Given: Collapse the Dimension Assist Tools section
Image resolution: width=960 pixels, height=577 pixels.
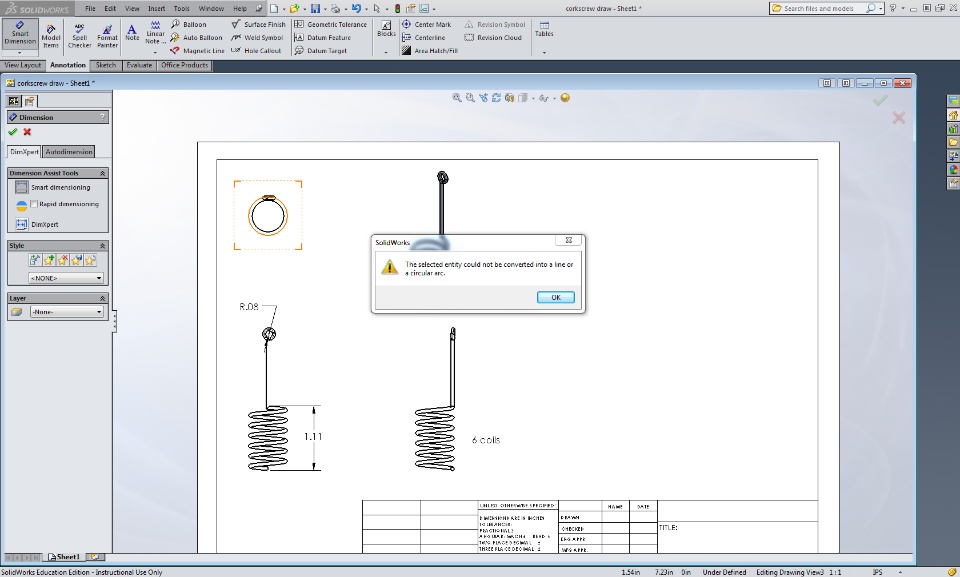Looking at the screenshot, I should [102, 173].
